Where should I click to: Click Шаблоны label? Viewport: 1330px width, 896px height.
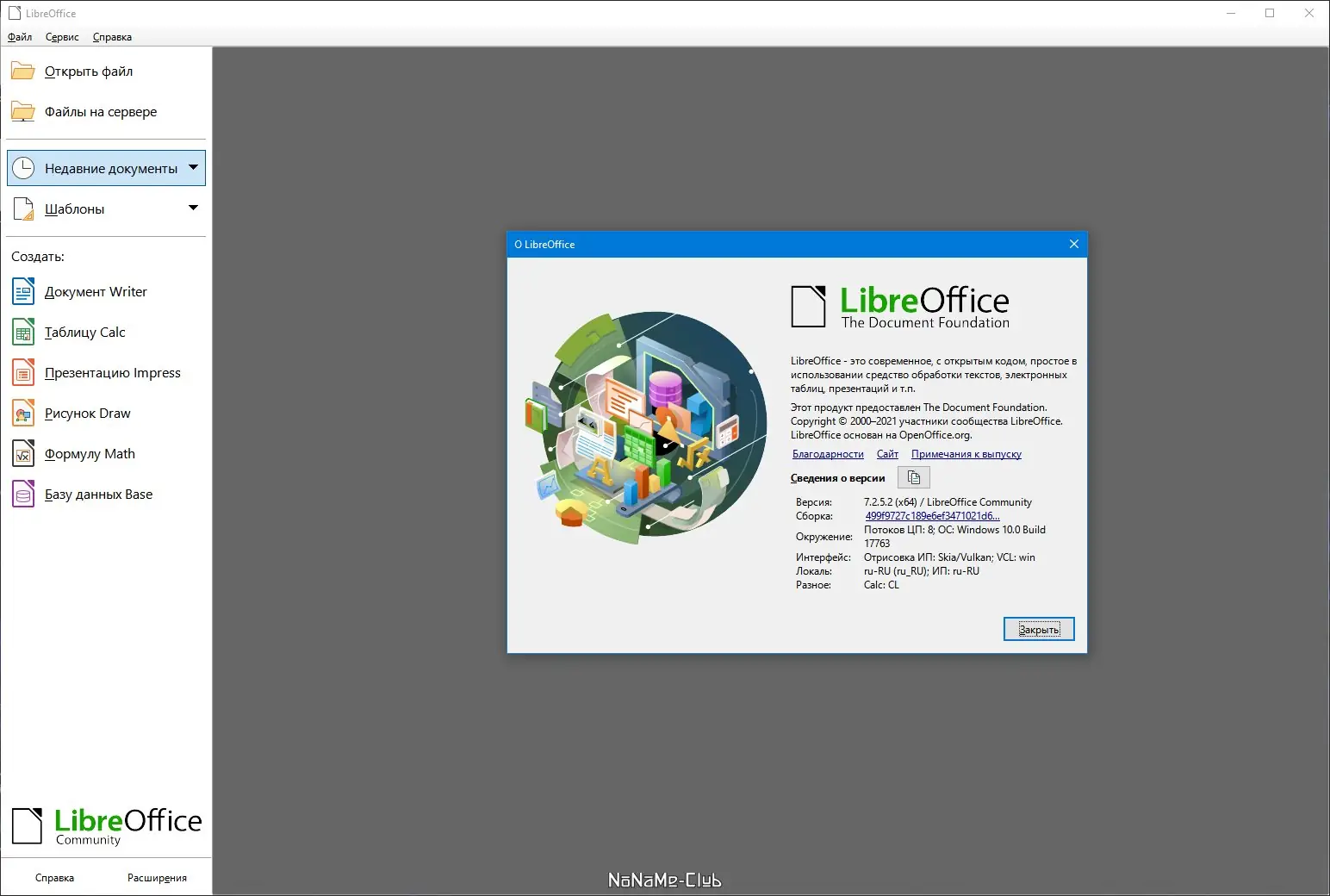(x=75, y=209)
